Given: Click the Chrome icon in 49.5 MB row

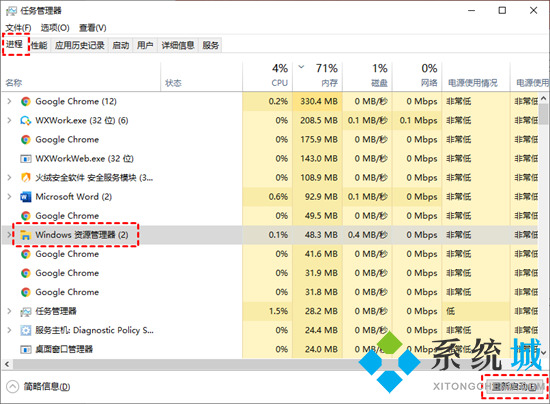Looking at the screenshot, I should 26,216.
